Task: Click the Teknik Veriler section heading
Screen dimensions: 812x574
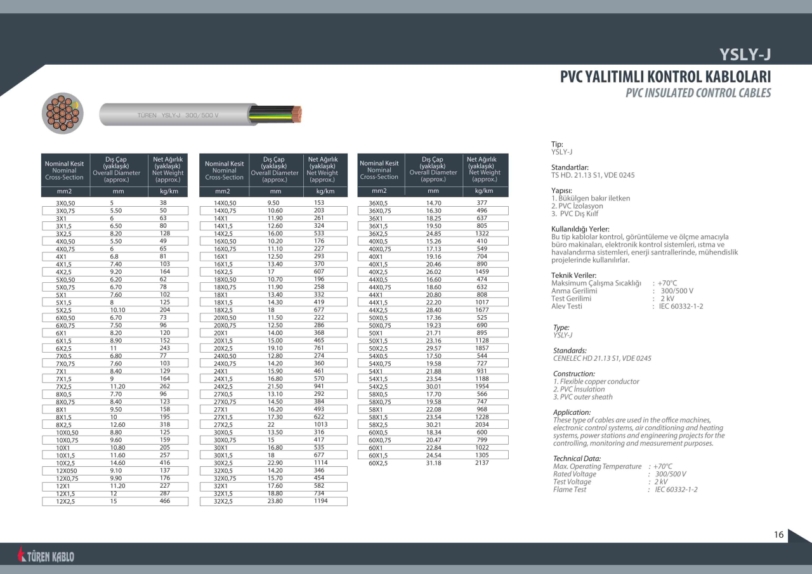Action: pos(574,275)
